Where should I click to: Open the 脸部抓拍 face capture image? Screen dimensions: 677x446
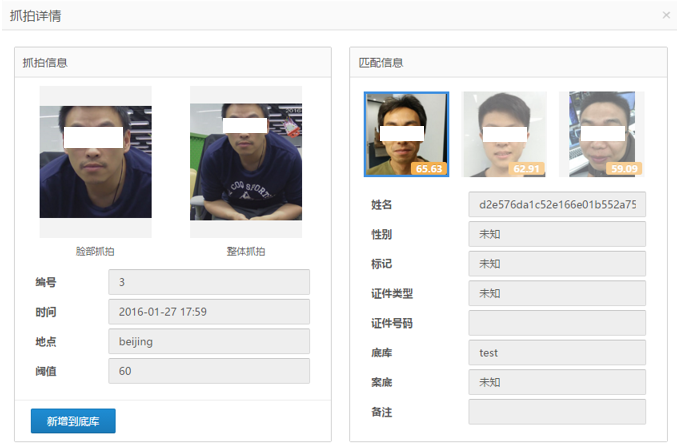pyautogui.click(x=95, y=162)
